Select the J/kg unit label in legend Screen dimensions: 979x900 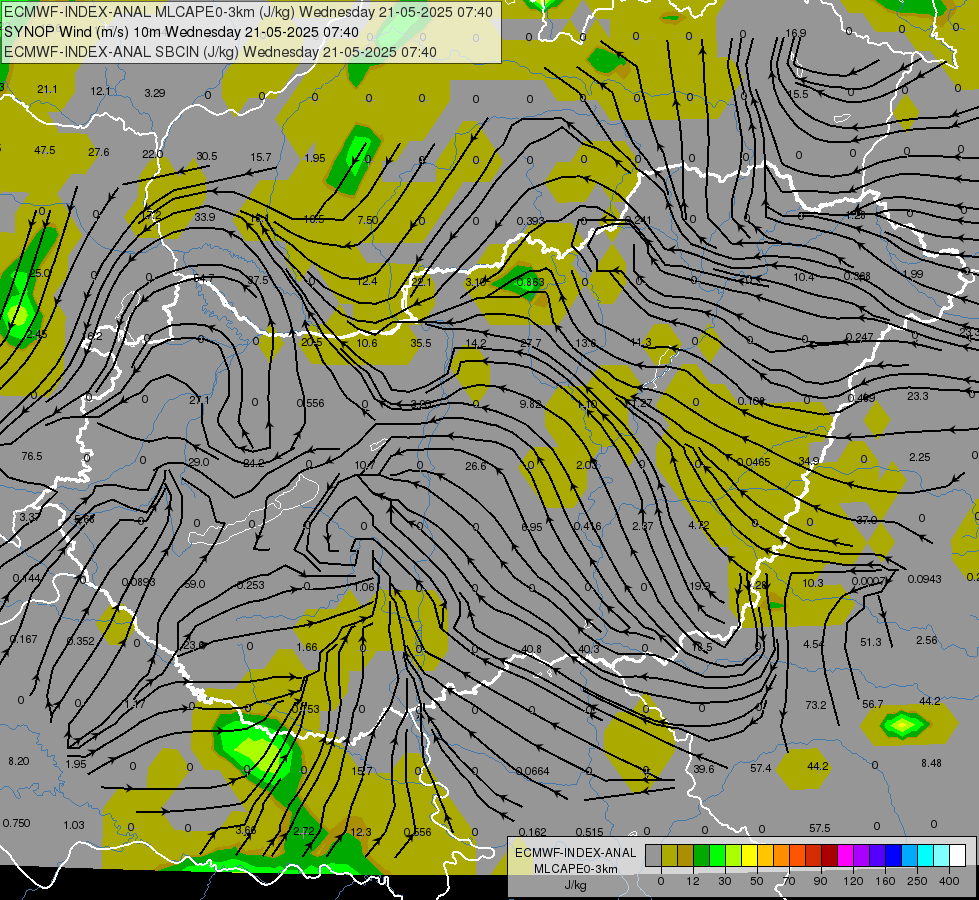(575, 884)
